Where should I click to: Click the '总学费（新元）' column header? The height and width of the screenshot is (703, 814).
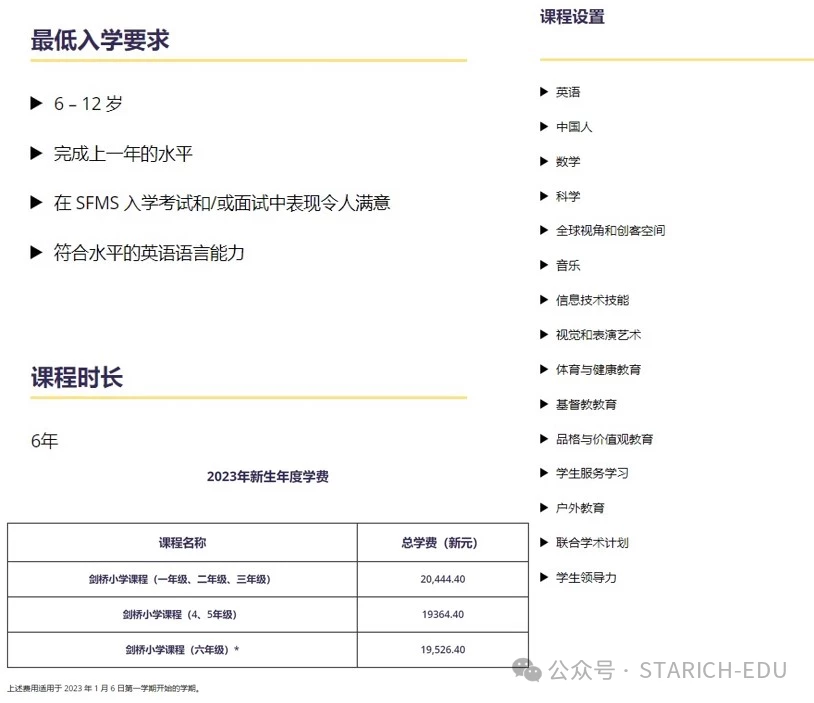coord(439,543)
